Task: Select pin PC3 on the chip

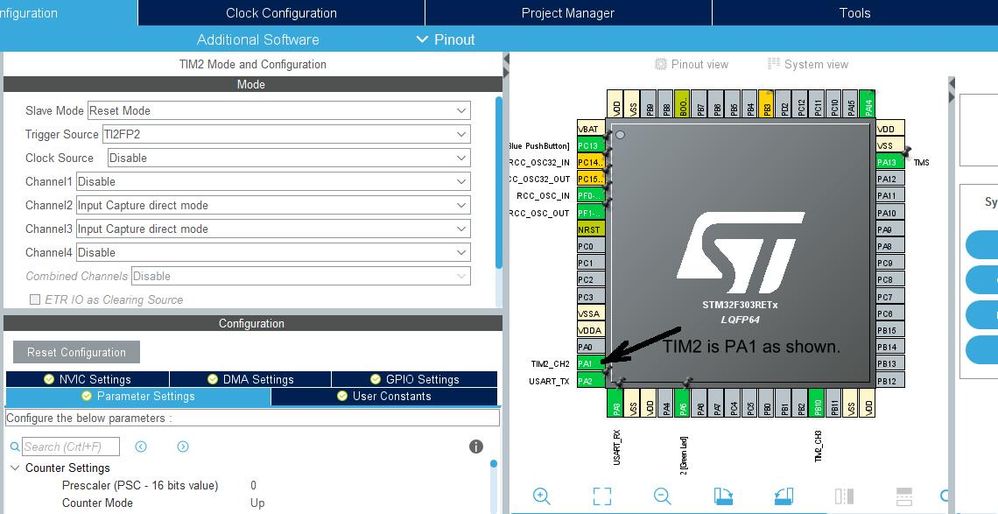Action: (x=591, y=296)
